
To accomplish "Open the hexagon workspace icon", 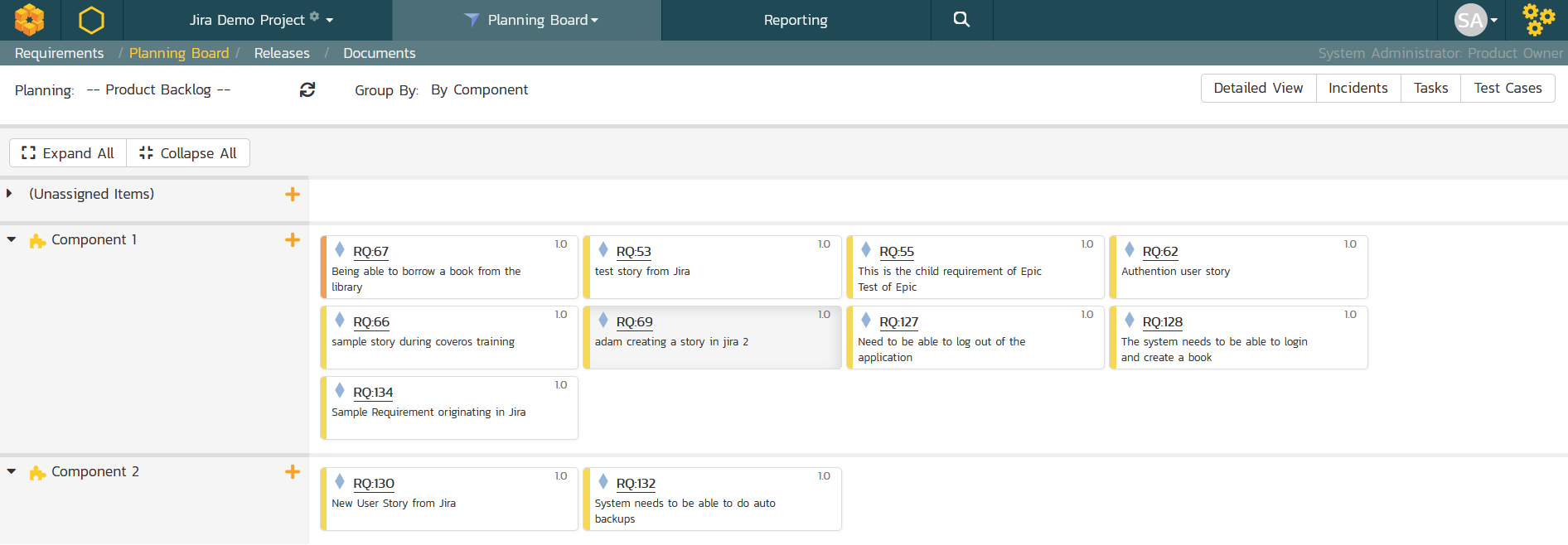I will 91,20.
